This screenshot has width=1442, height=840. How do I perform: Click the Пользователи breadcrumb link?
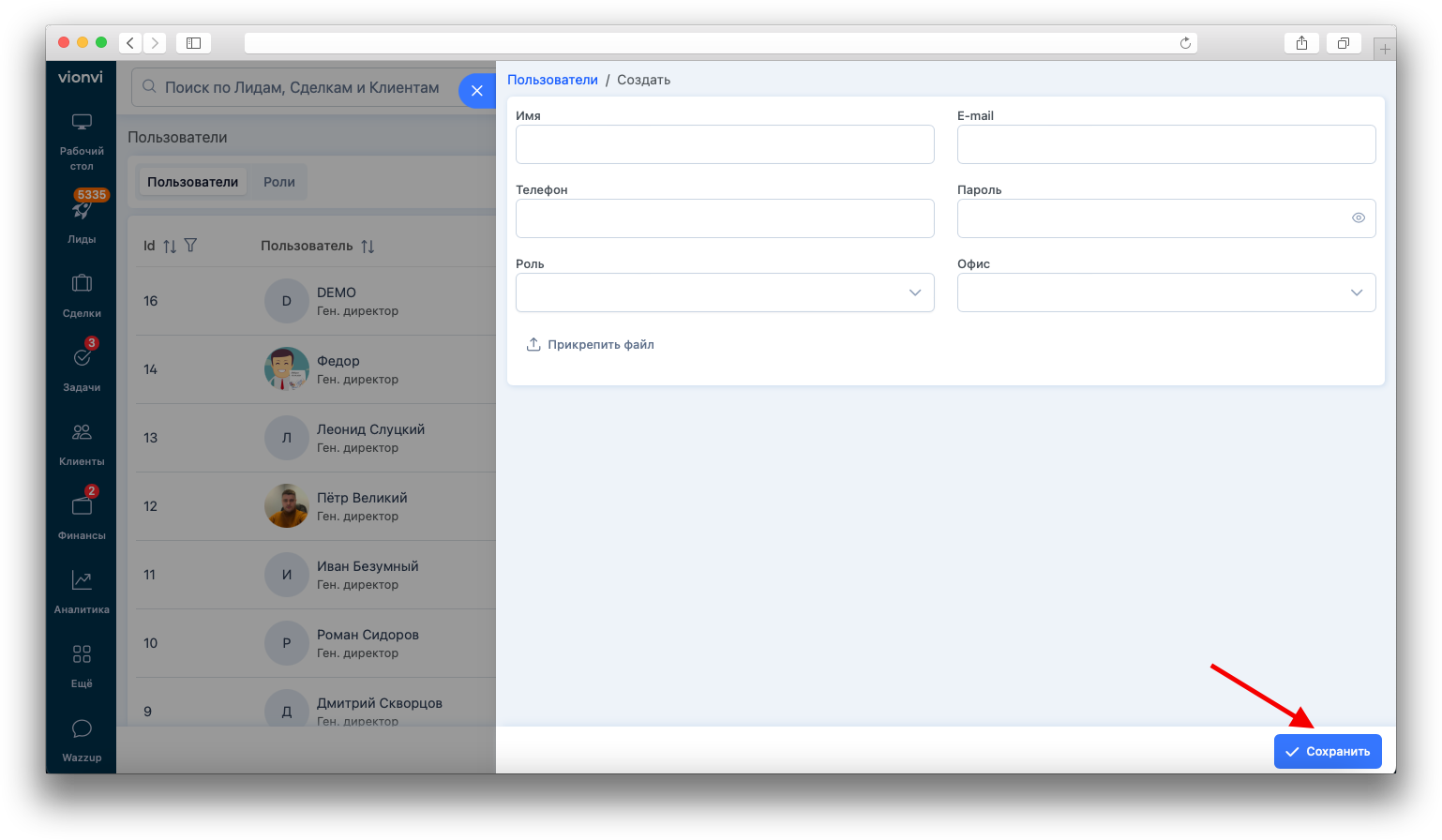pos(552,80)
